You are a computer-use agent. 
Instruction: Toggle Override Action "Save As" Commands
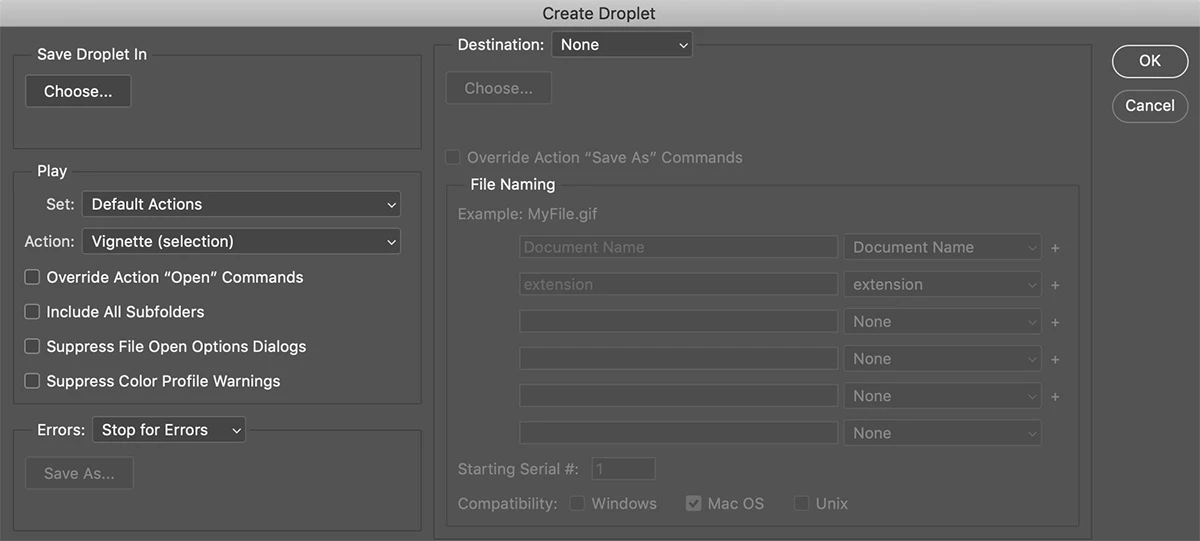click(454, 157)
